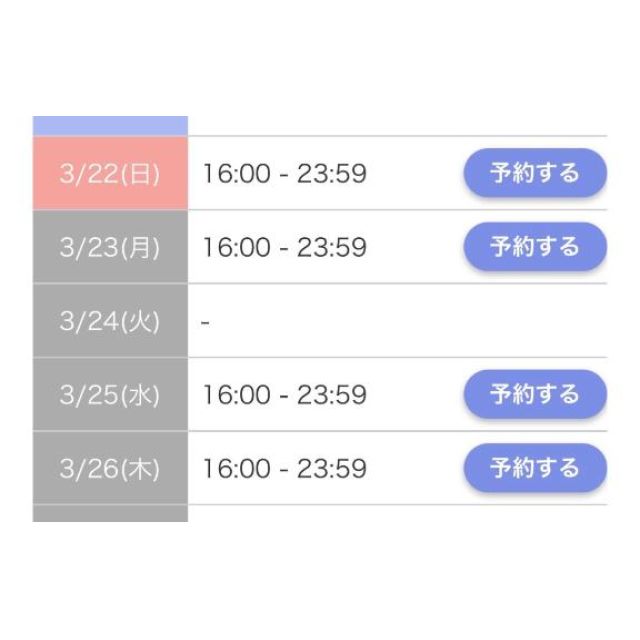The width and height of the screenshot is (640, 640).
Task: Click the 16:00 start time for 3/22
Action: (x=236, y=174)
